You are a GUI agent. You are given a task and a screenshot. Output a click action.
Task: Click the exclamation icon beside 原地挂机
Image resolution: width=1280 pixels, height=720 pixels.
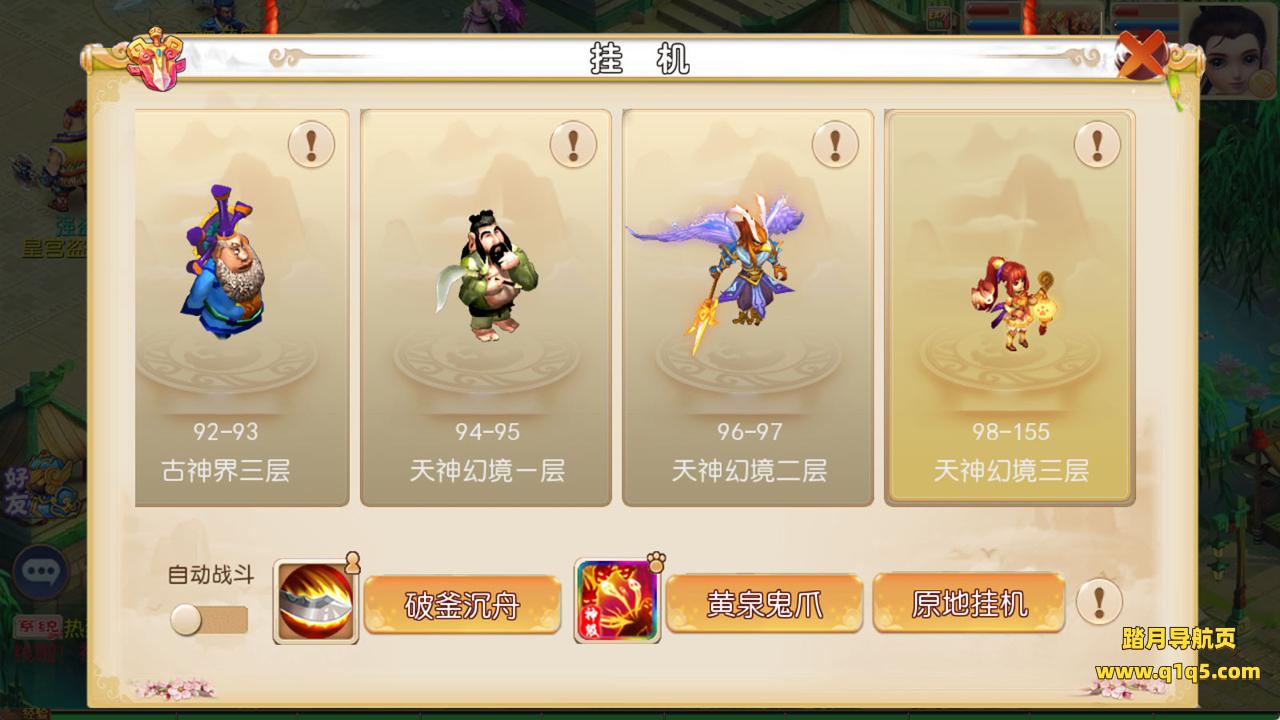click(x=1099, y=602)
